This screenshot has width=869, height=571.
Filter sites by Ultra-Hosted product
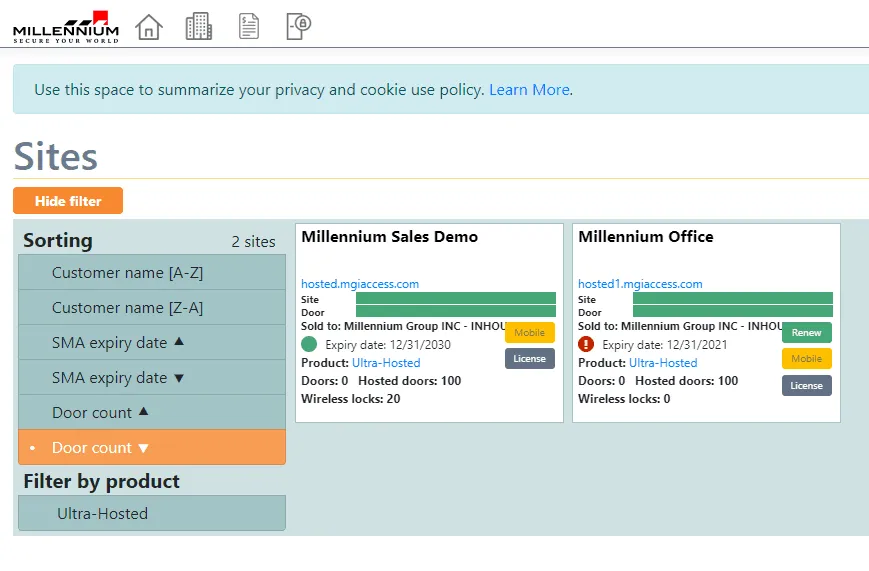pos(152,514)
